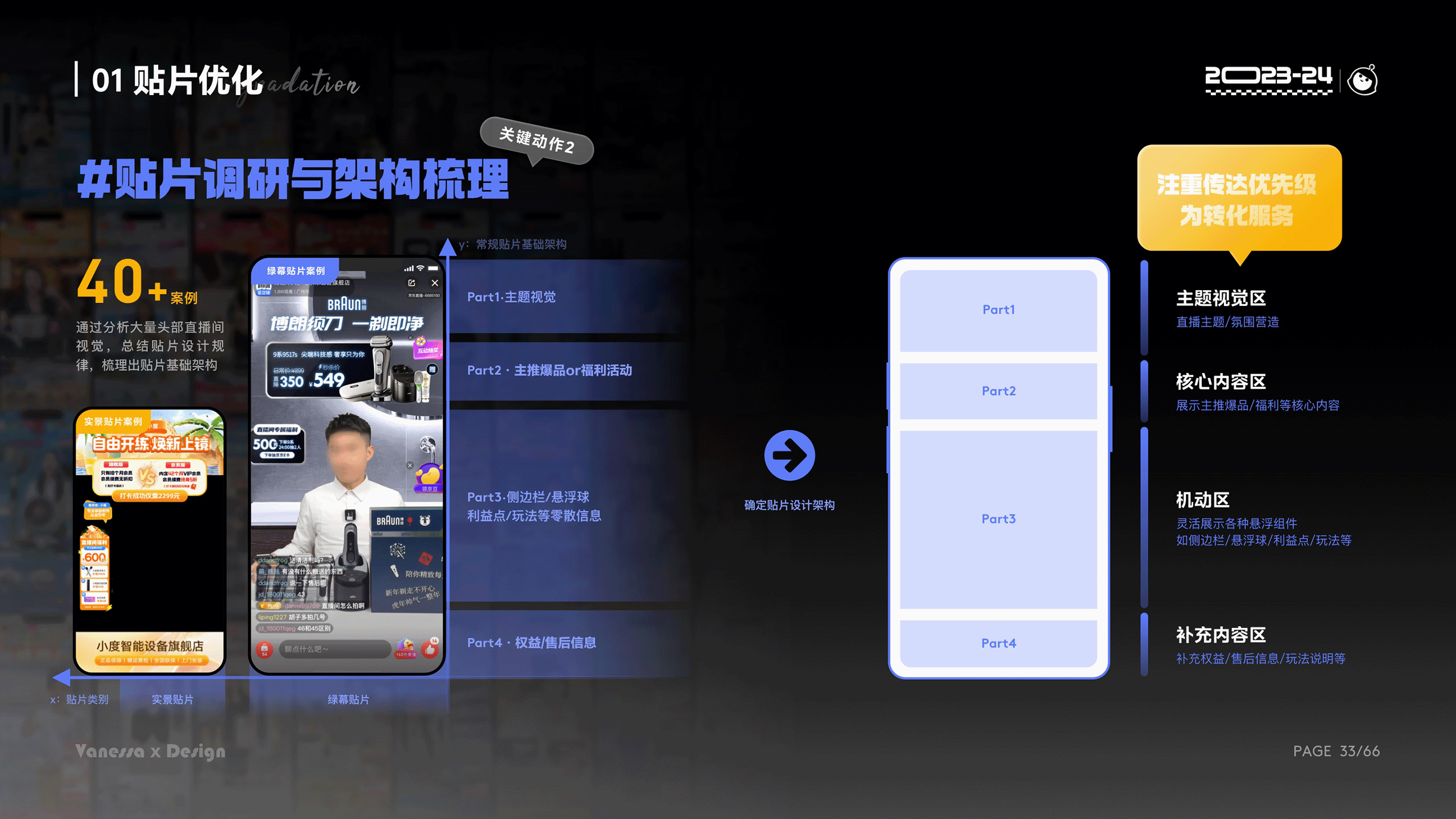Image resolution: width=1456 pixels, height=819 pixels.
Task: Select the 实景贴片案例 label tab
Action: (x=113, y=421)
